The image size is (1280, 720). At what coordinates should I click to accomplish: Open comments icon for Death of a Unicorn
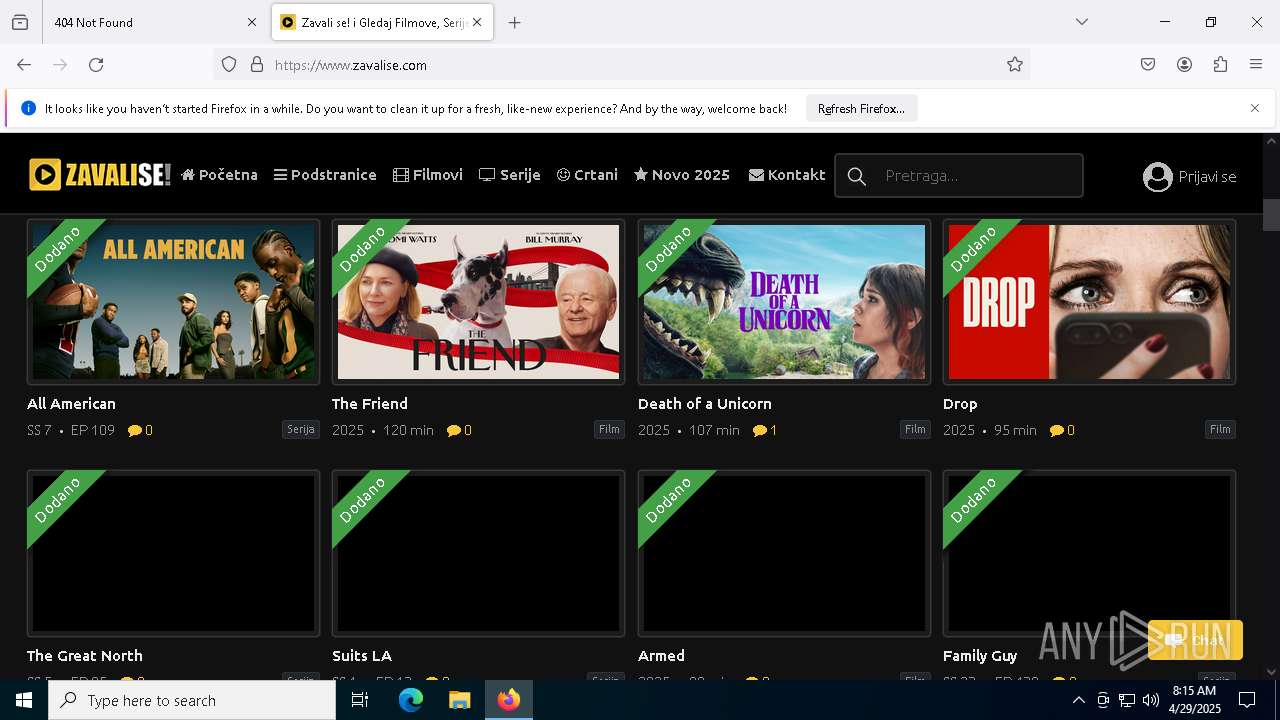[x=760, y=431]
